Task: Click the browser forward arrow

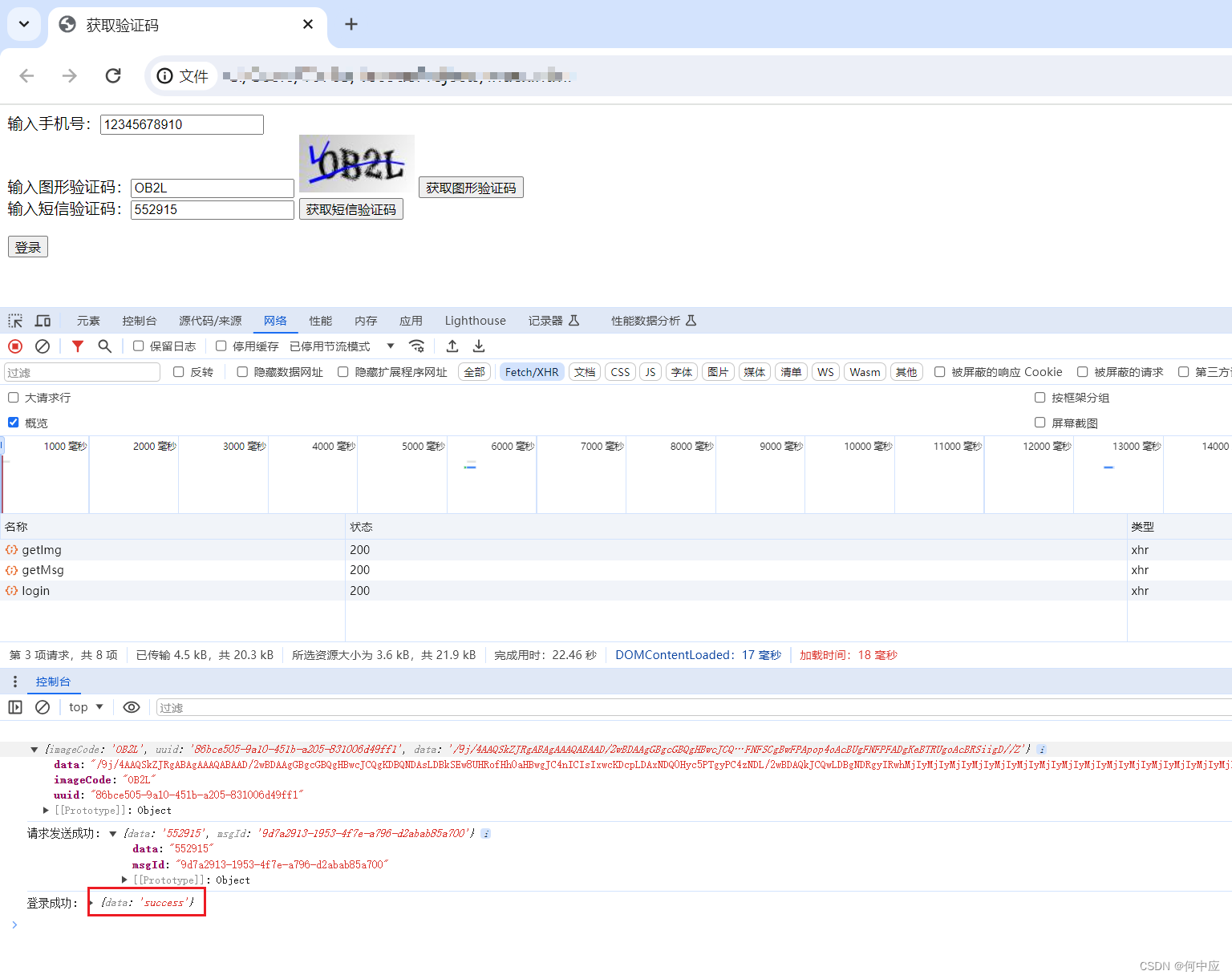Action: tap(70, 75)
